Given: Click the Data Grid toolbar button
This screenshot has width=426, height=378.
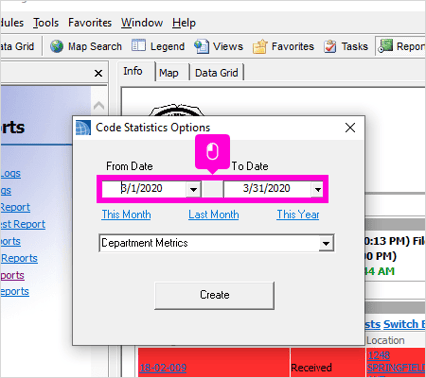Looking at the screenshot, I should coord(17,46).
